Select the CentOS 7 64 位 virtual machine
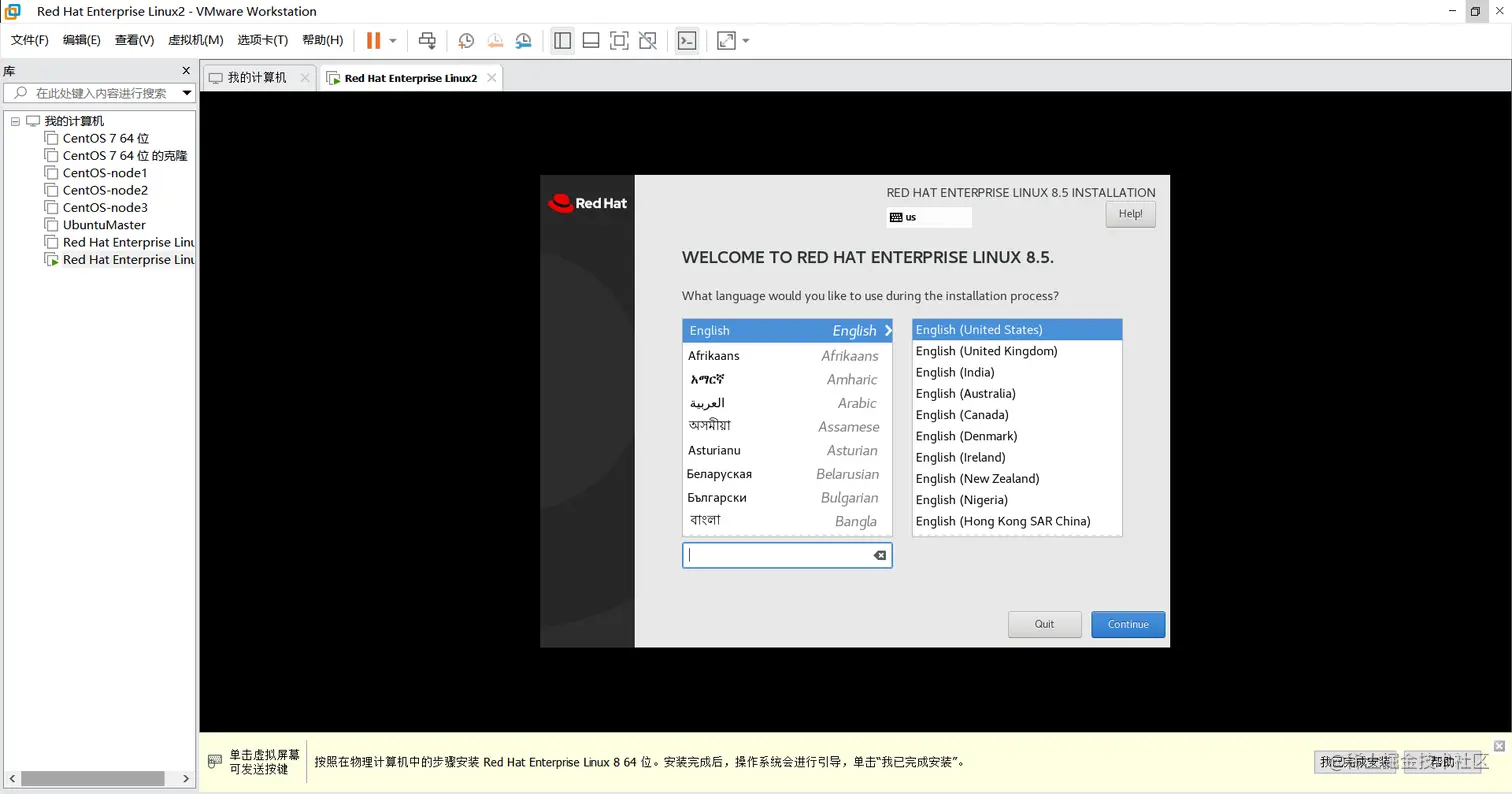The height and width of the screenshot is (794, 1512). click(105, 139)
